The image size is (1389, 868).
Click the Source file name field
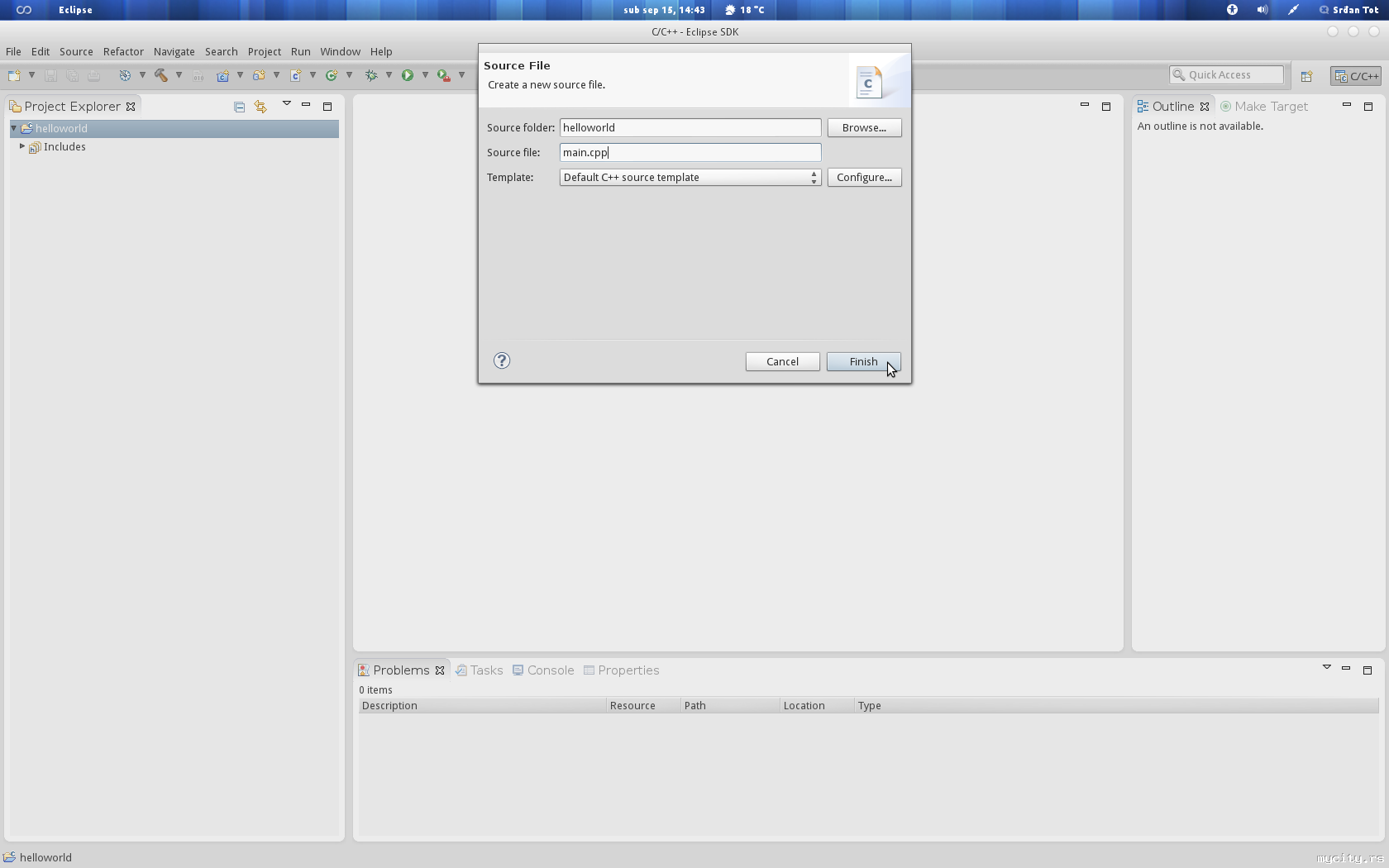point(690,152)
